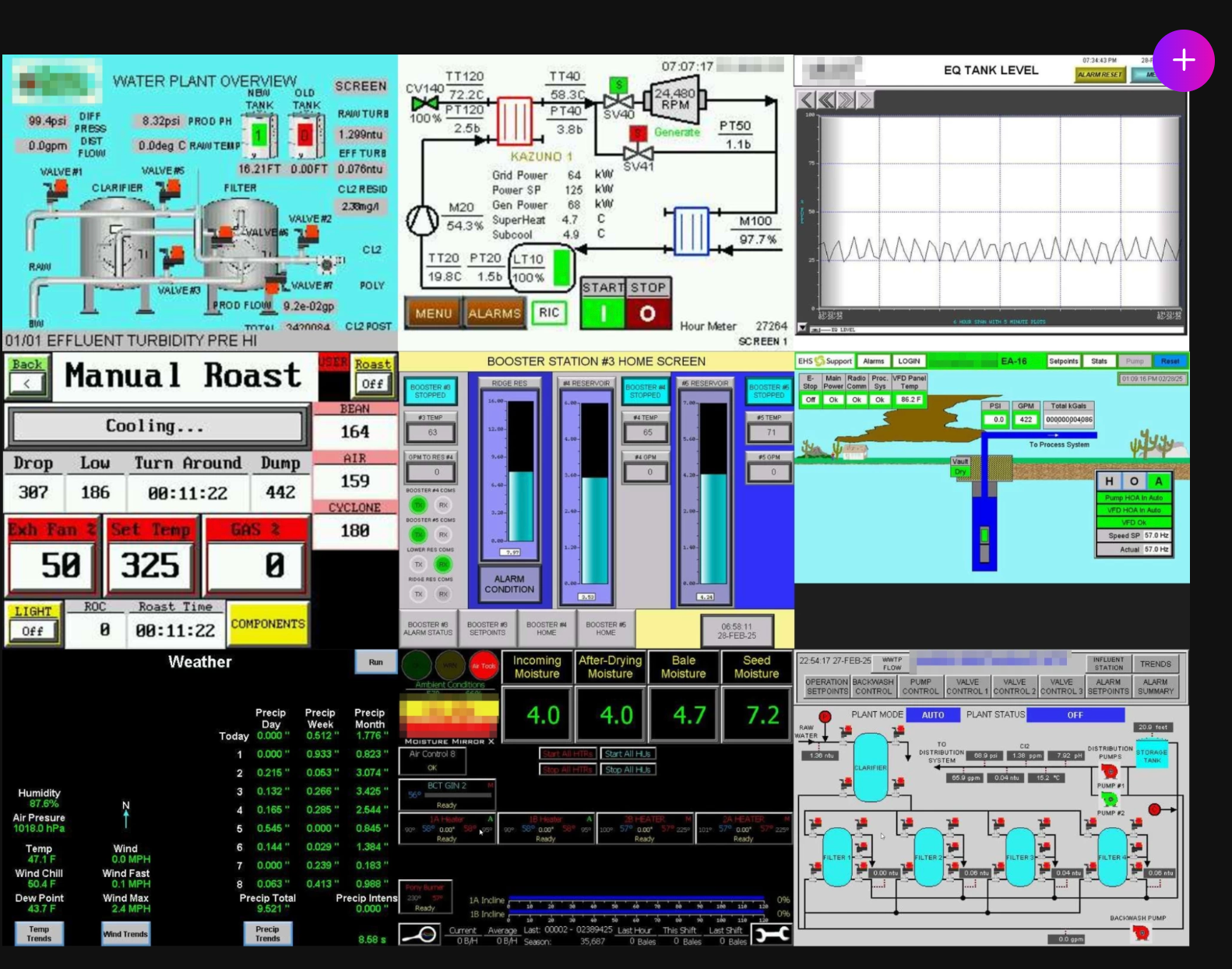
Task: Click the forward arrow on the EQ Tank trend
Action: coord(864,100)
